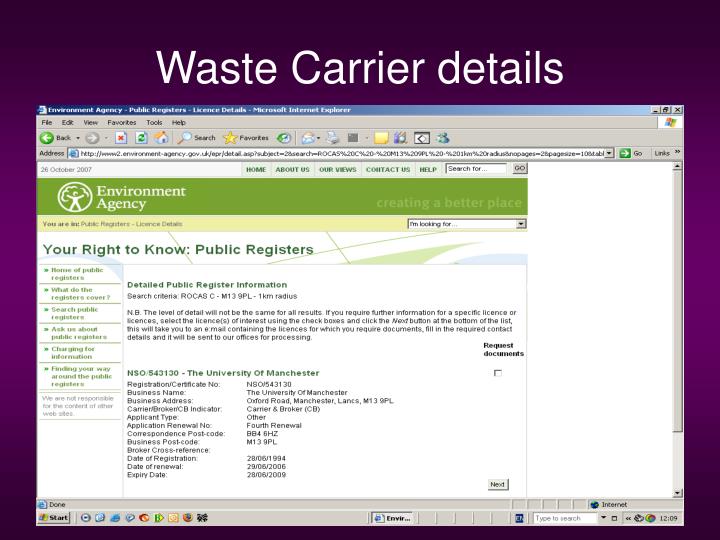
Task: Open the Back button history dropdown arrow
Action: (x=78, y=138)
